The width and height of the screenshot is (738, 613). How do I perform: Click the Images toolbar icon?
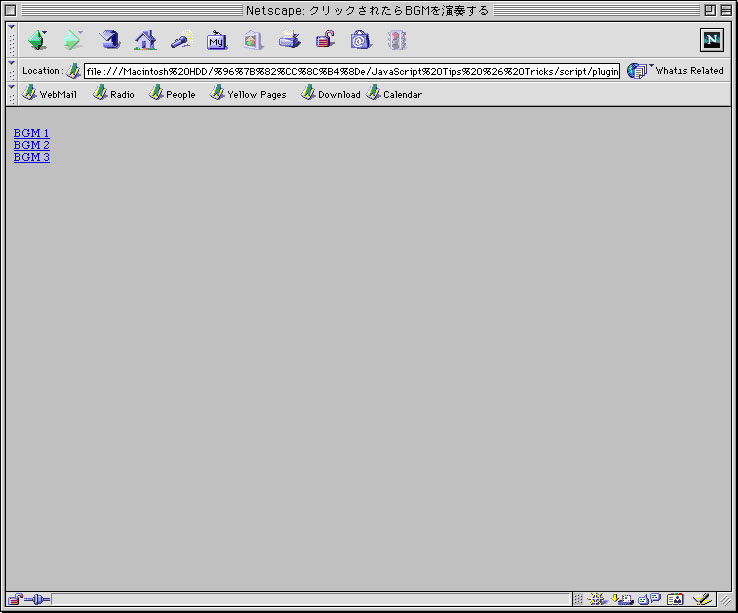tap(252, 40)
